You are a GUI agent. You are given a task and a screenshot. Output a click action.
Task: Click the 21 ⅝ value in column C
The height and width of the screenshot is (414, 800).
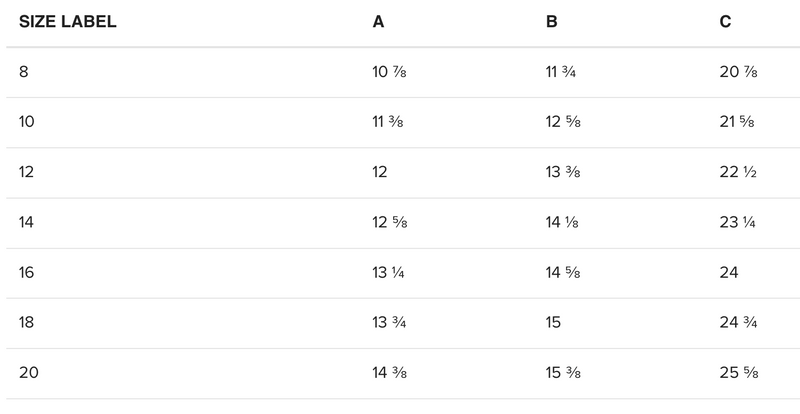pos(736,122)
